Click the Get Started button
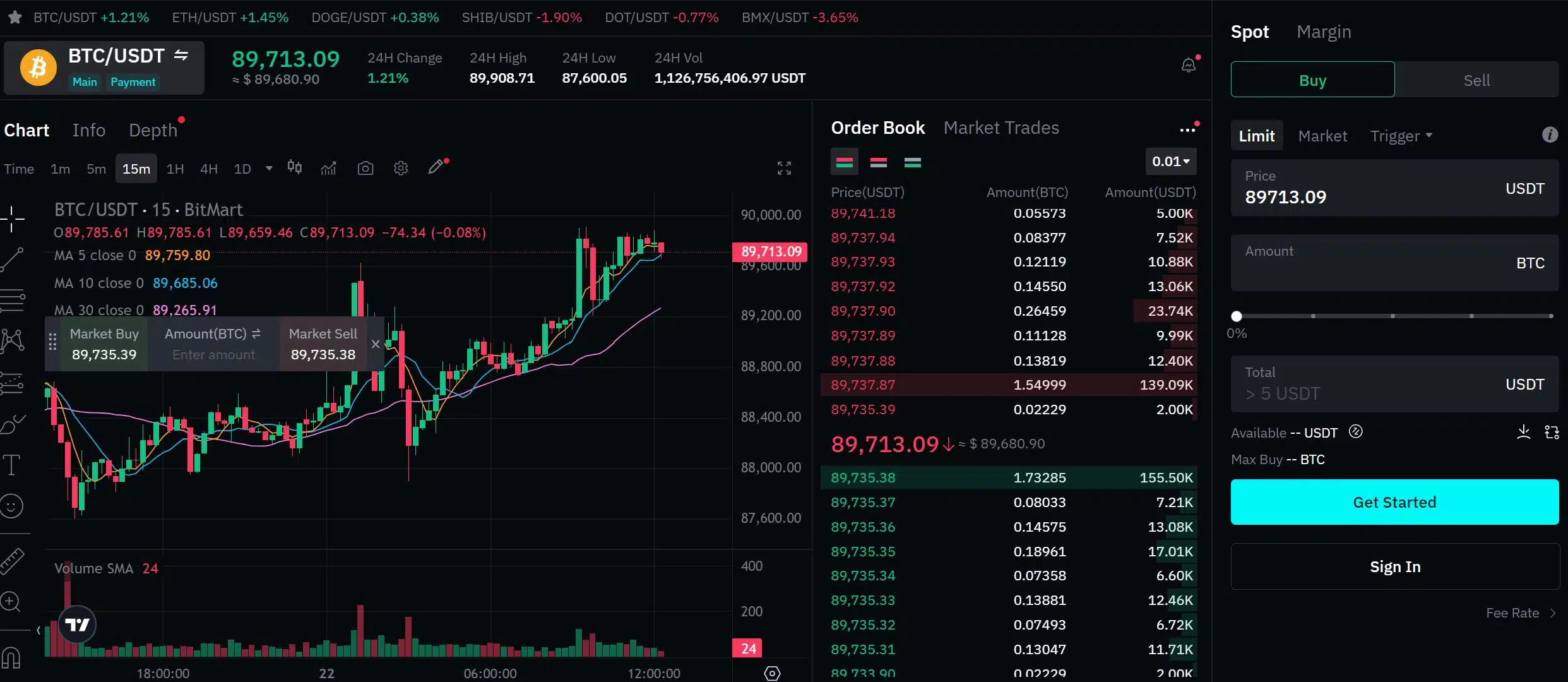 pyautogui.click(x=1394, y=502)
